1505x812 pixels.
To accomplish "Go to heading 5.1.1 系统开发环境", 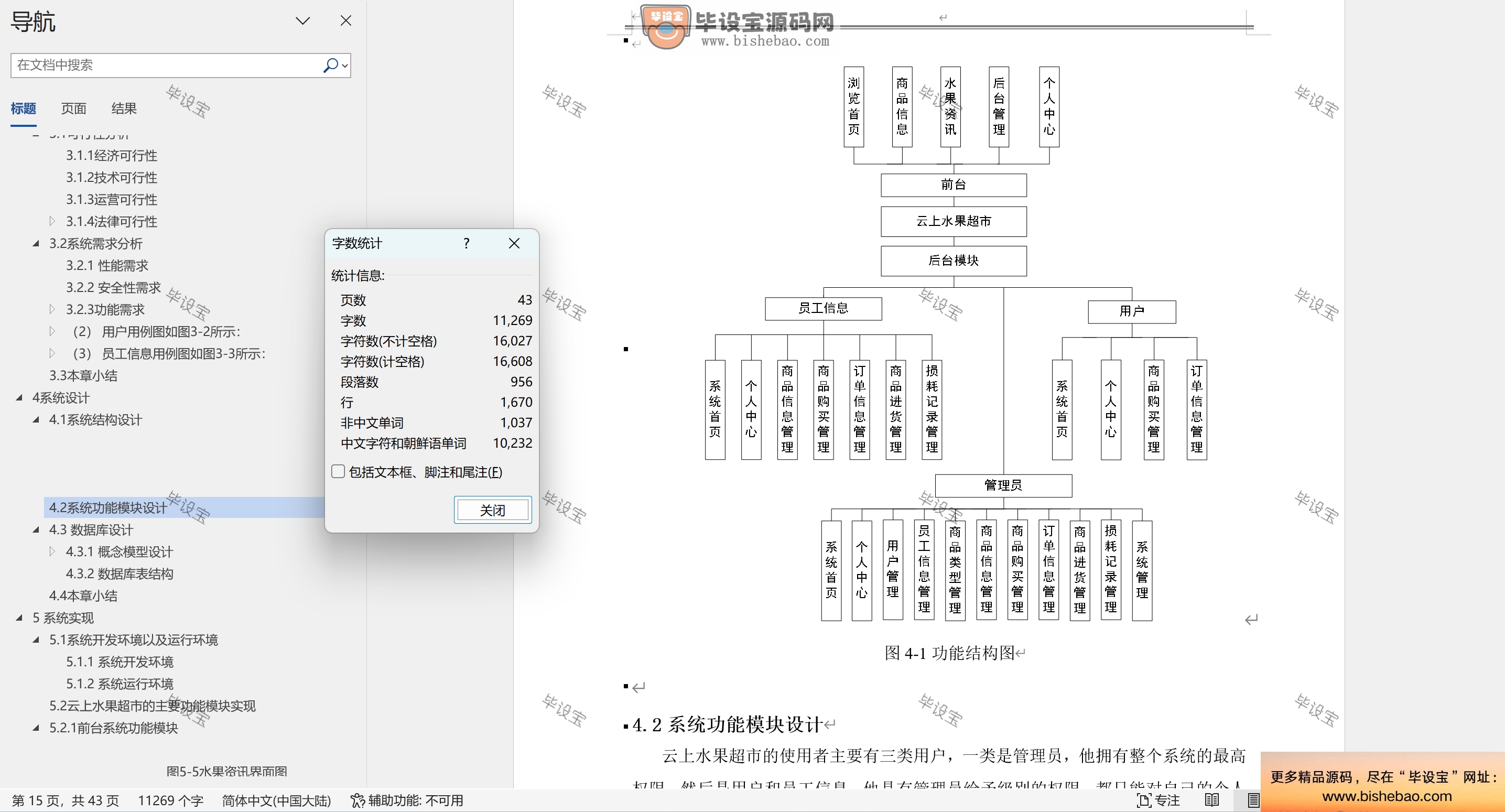I will coord(119,662).
